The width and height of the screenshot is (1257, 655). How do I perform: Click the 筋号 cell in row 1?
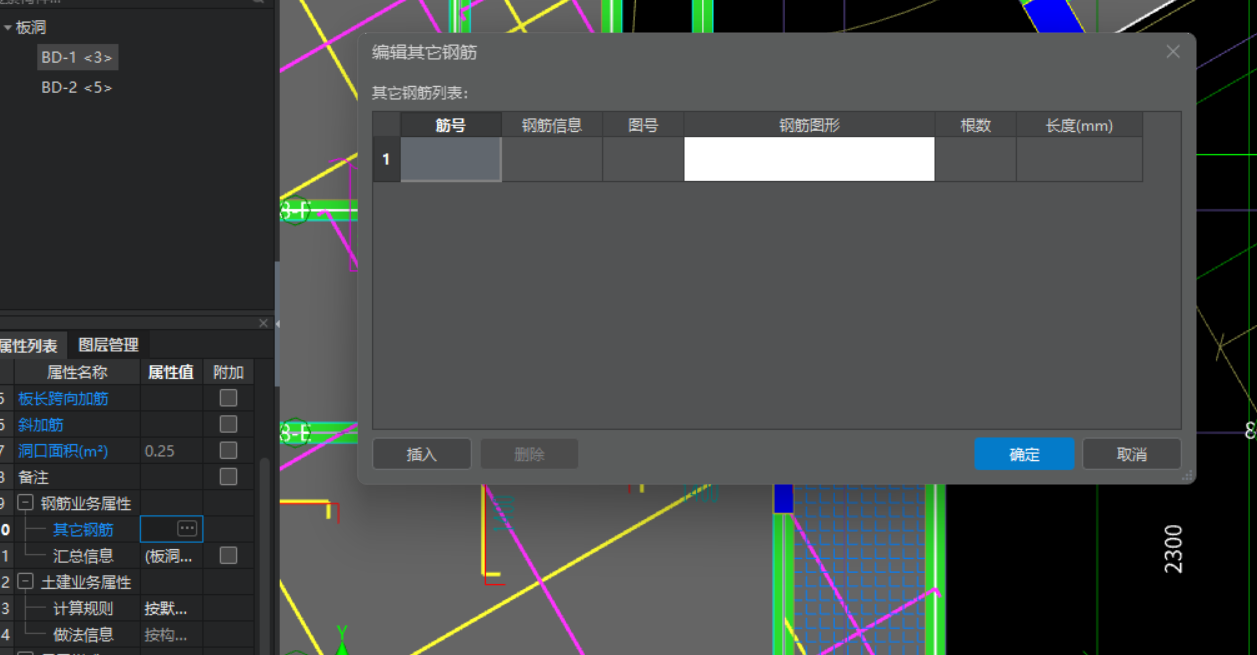(x=451, y=159)
